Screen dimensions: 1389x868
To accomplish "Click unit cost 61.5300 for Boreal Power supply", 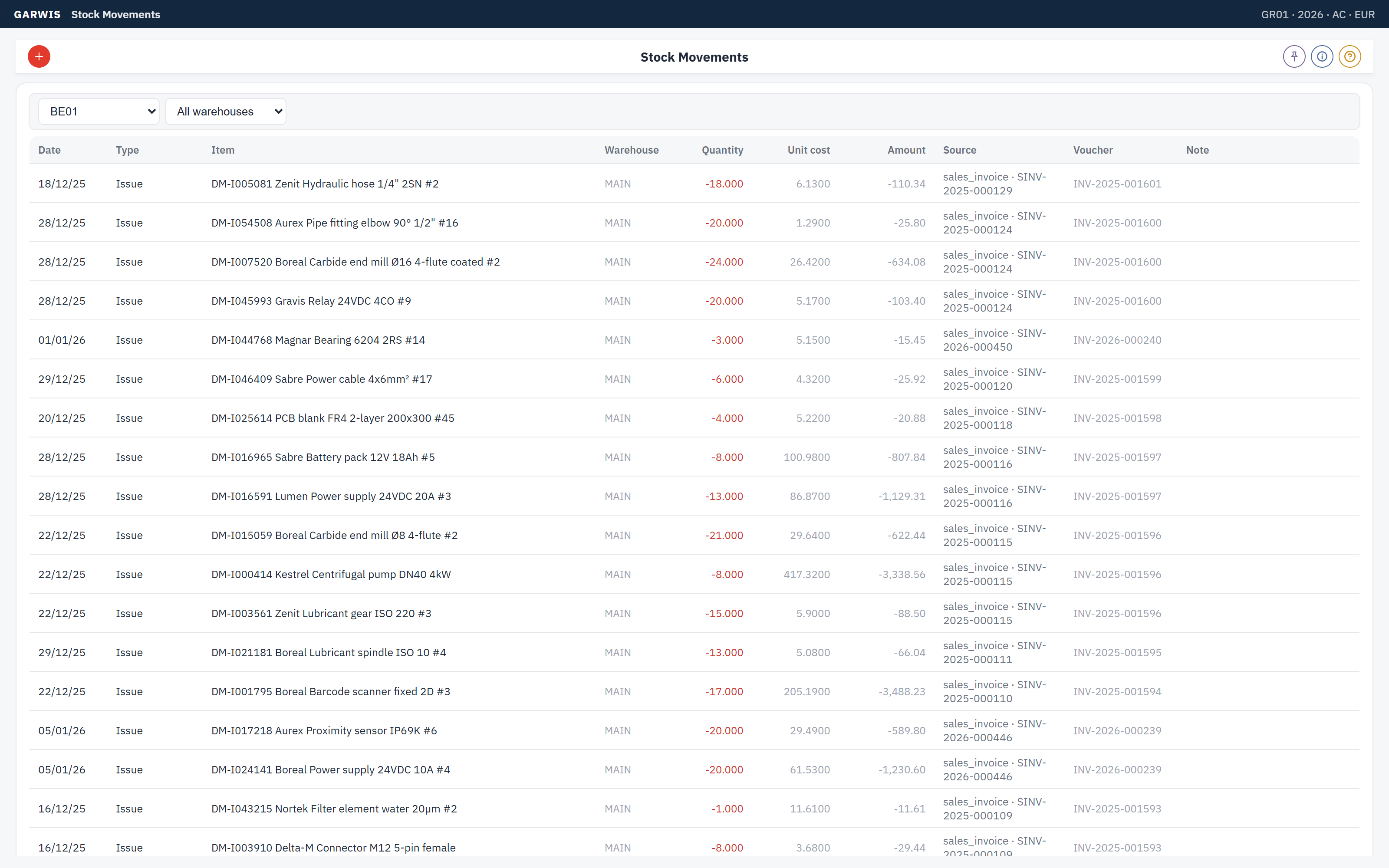I will (x=809, y=769).
